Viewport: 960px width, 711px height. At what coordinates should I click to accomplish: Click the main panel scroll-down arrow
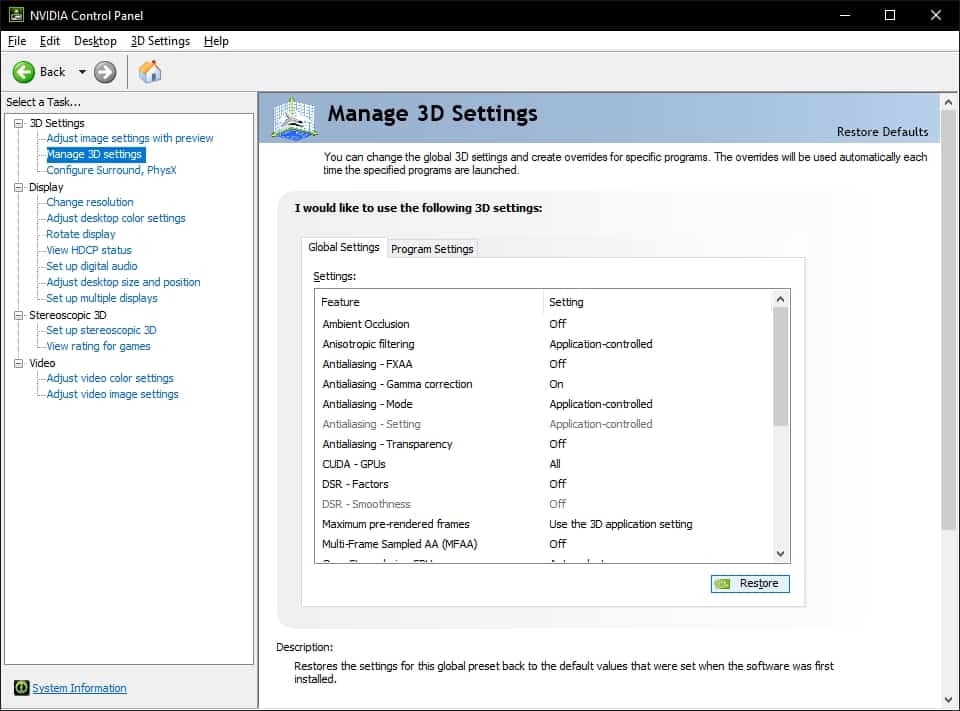(948, 699)
